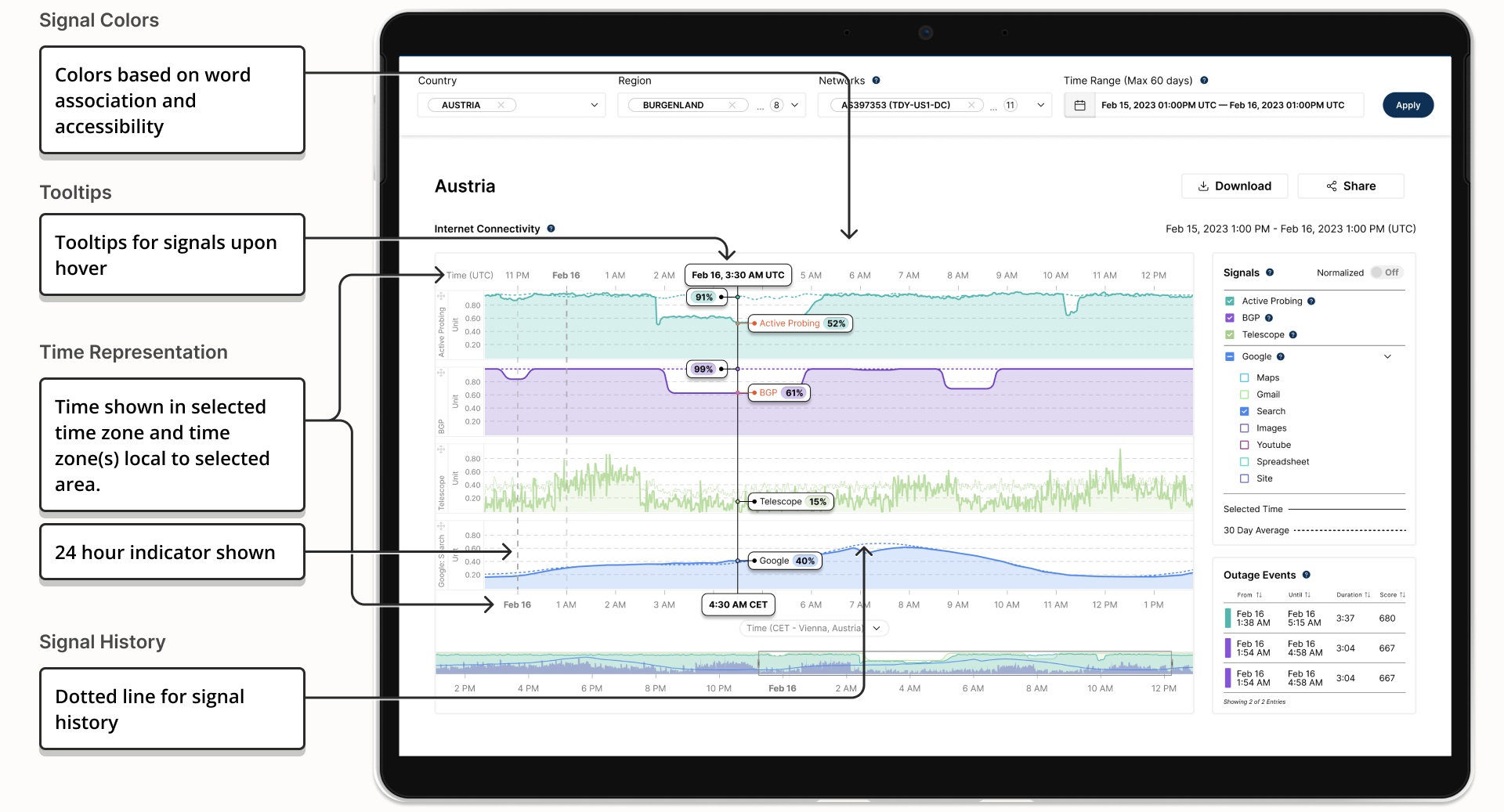Uncheck the Active Probing signal checkbox

1230,301
